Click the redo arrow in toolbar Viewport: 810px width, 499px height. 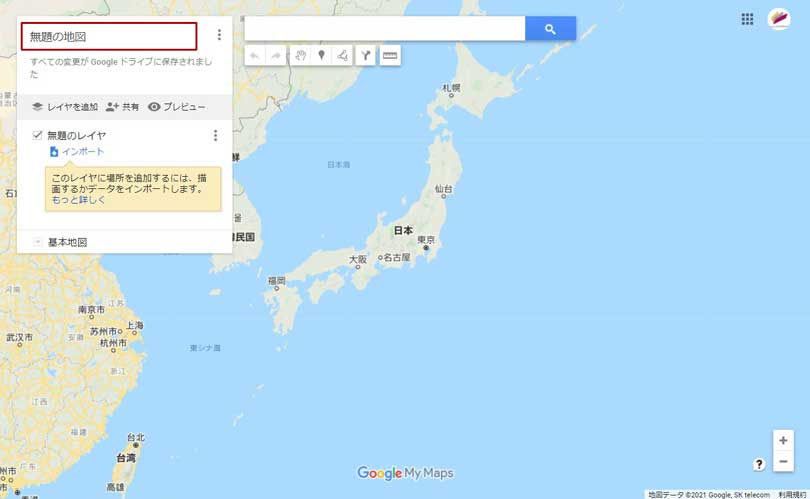click(x=276, y=55)
